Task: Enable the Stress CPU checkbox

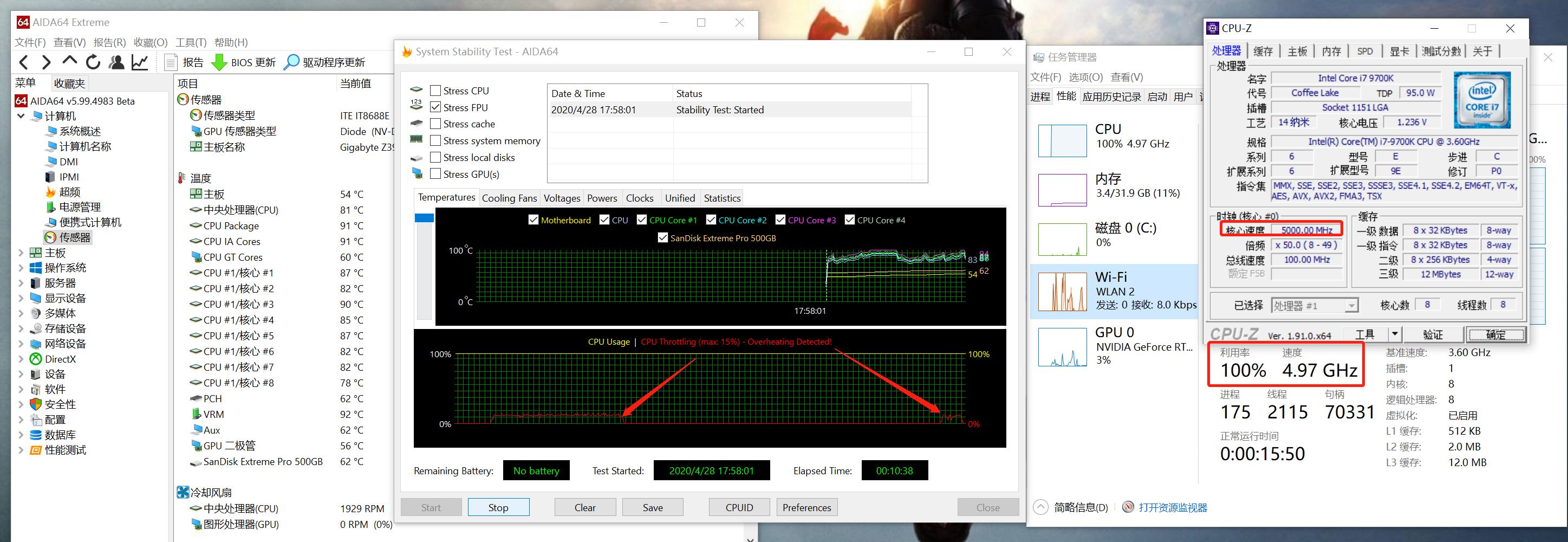Action: tap(435, 91)
